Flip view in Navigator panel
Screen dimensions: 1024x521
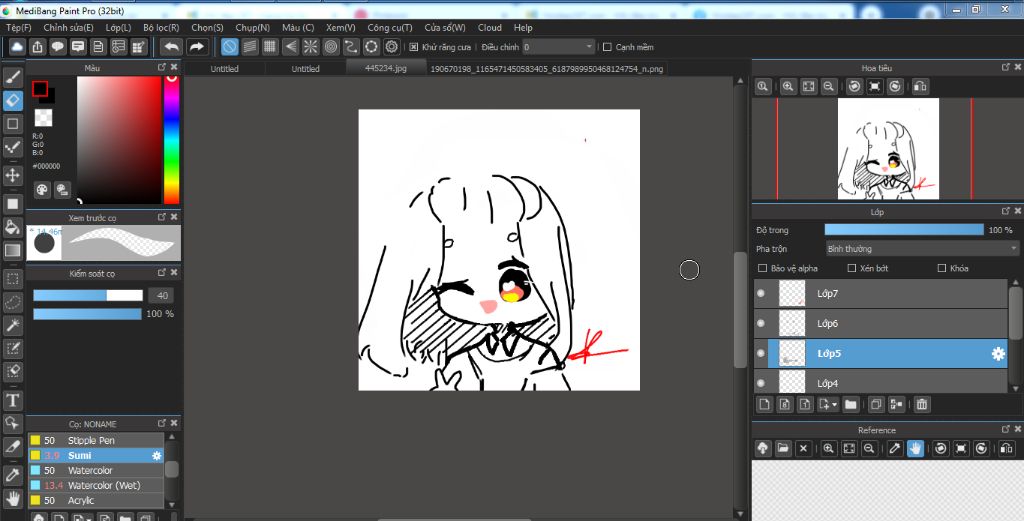click(920, 86)
